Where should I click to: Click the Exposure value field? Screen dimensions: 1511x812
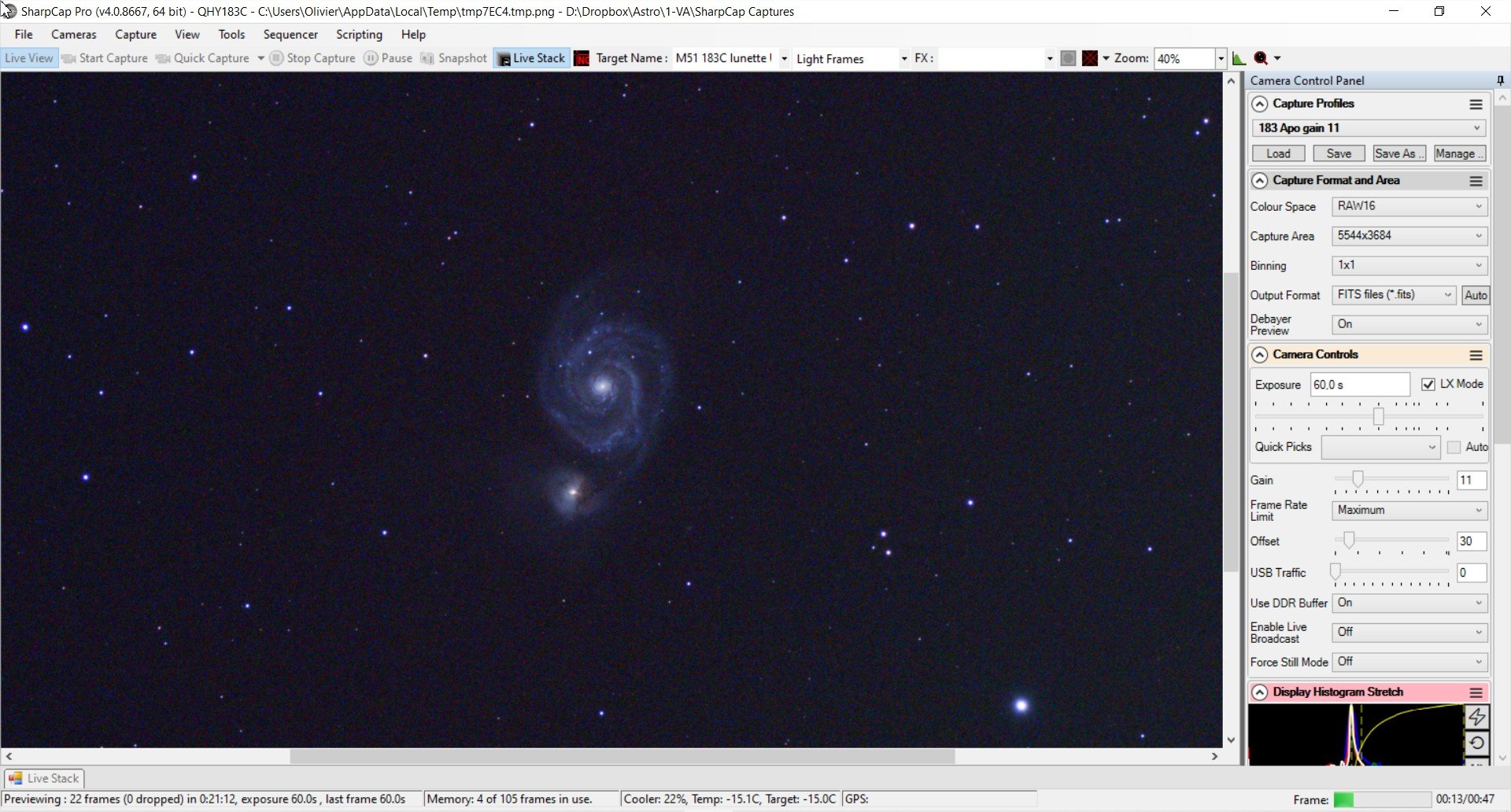coord(1359,385)
